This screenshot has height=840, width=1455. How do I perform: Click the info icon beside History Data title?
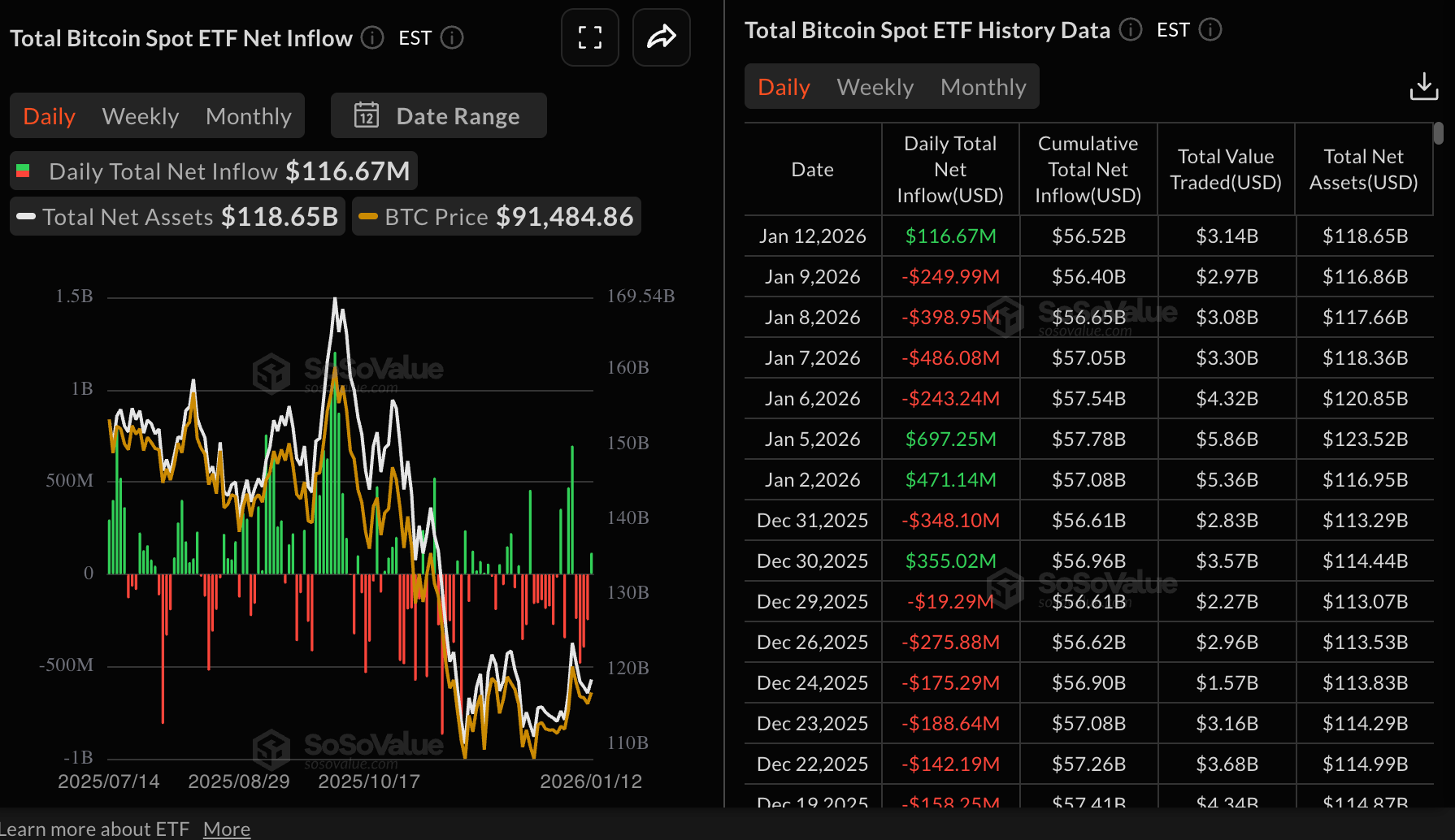pos(1130,30)
